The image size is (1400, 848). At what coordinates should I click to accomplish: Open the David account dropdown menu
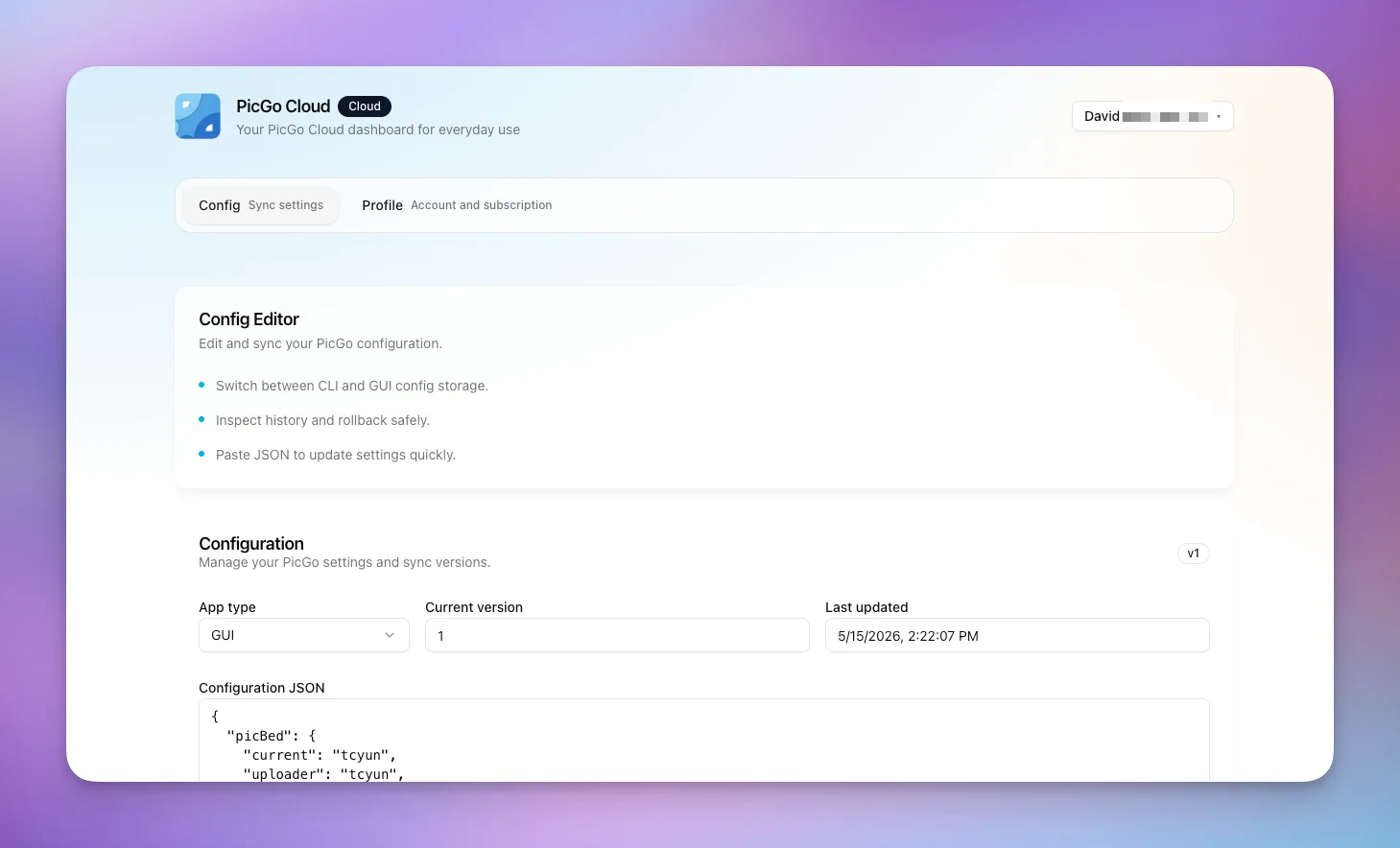coord(1152,116)
